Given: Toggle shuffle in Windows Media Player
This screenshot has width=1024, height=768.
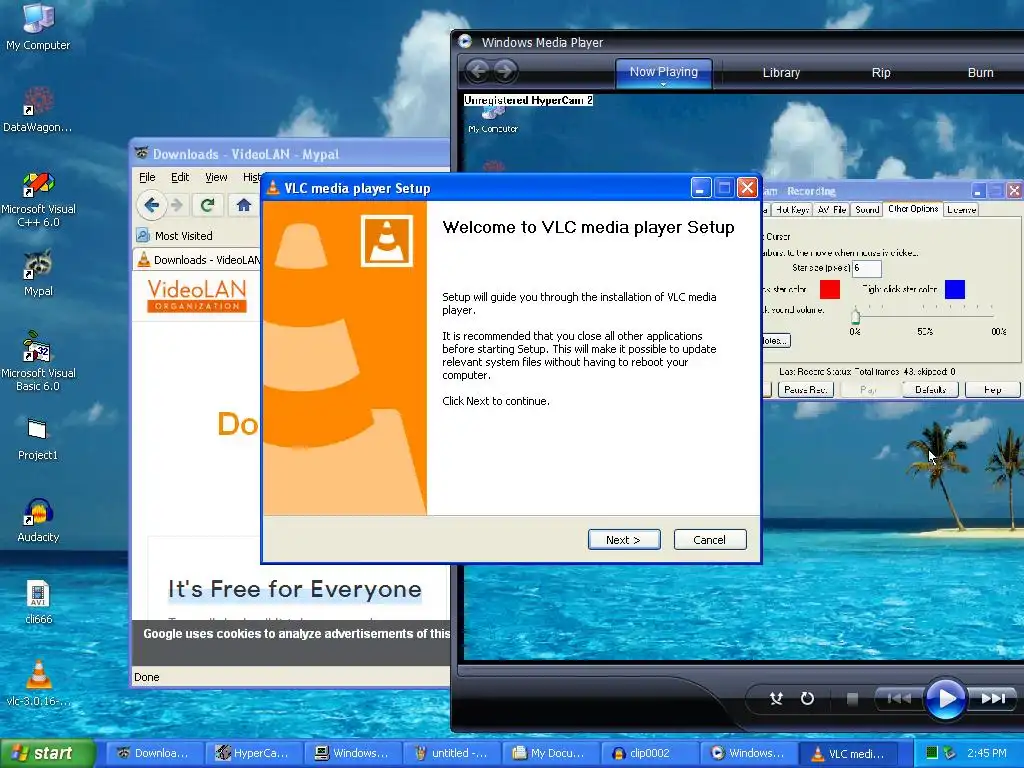Looking at the screenshot, I should (776, 699).
